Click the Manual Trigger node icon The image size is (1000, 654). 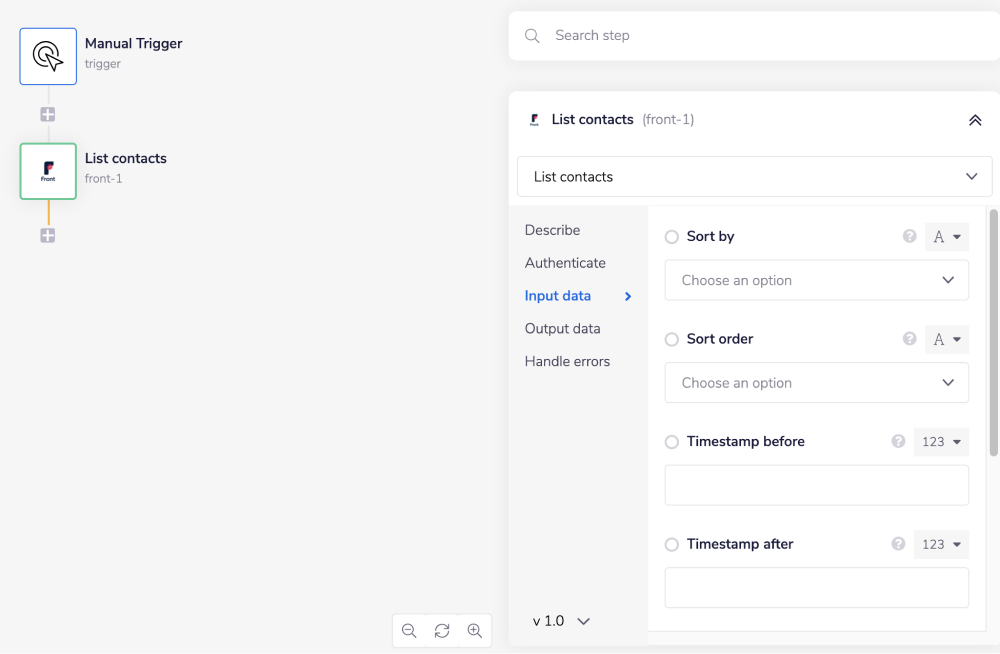click(x=48, y=56)
